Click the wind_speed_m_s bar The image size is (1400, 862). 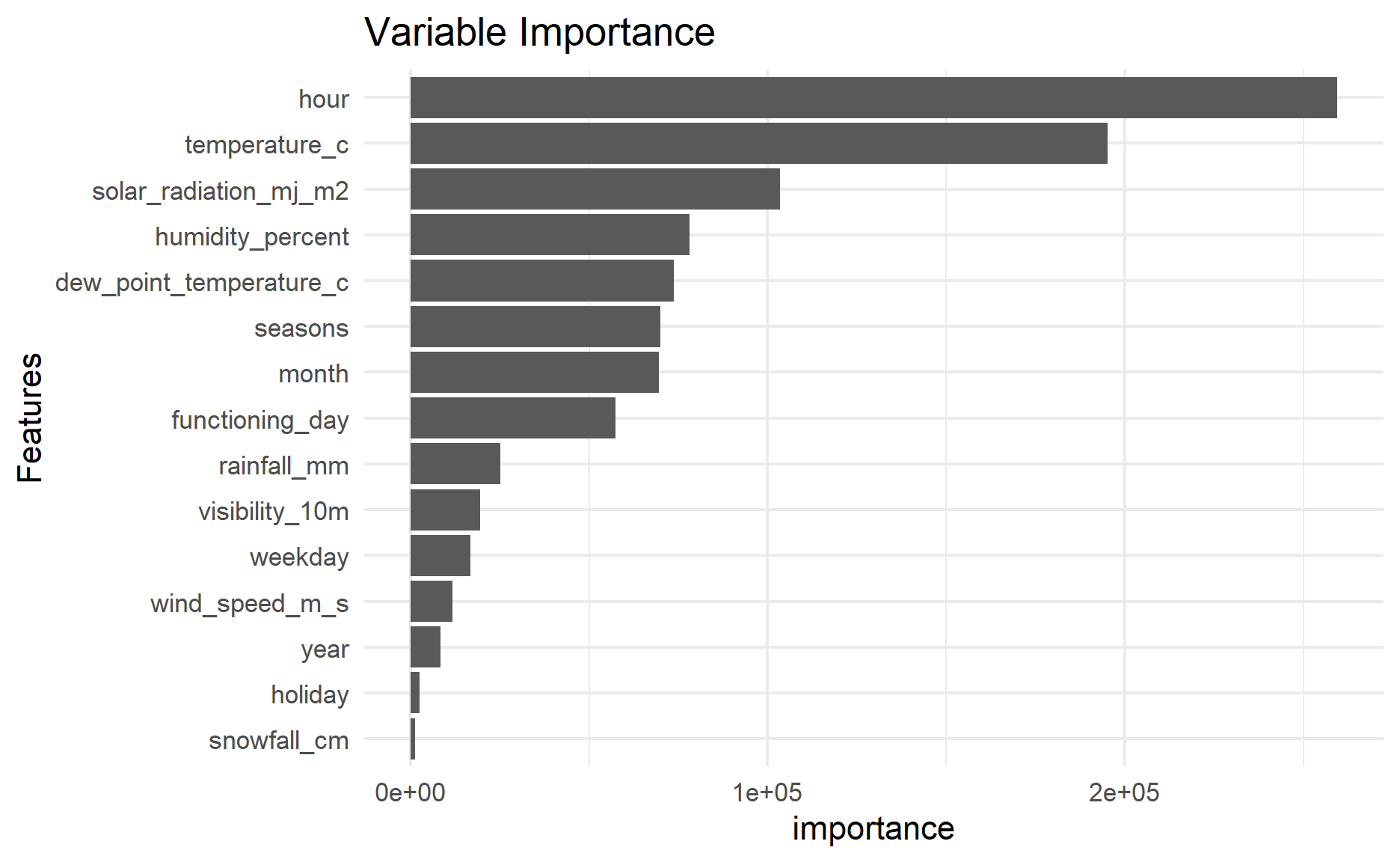point(431,602)
